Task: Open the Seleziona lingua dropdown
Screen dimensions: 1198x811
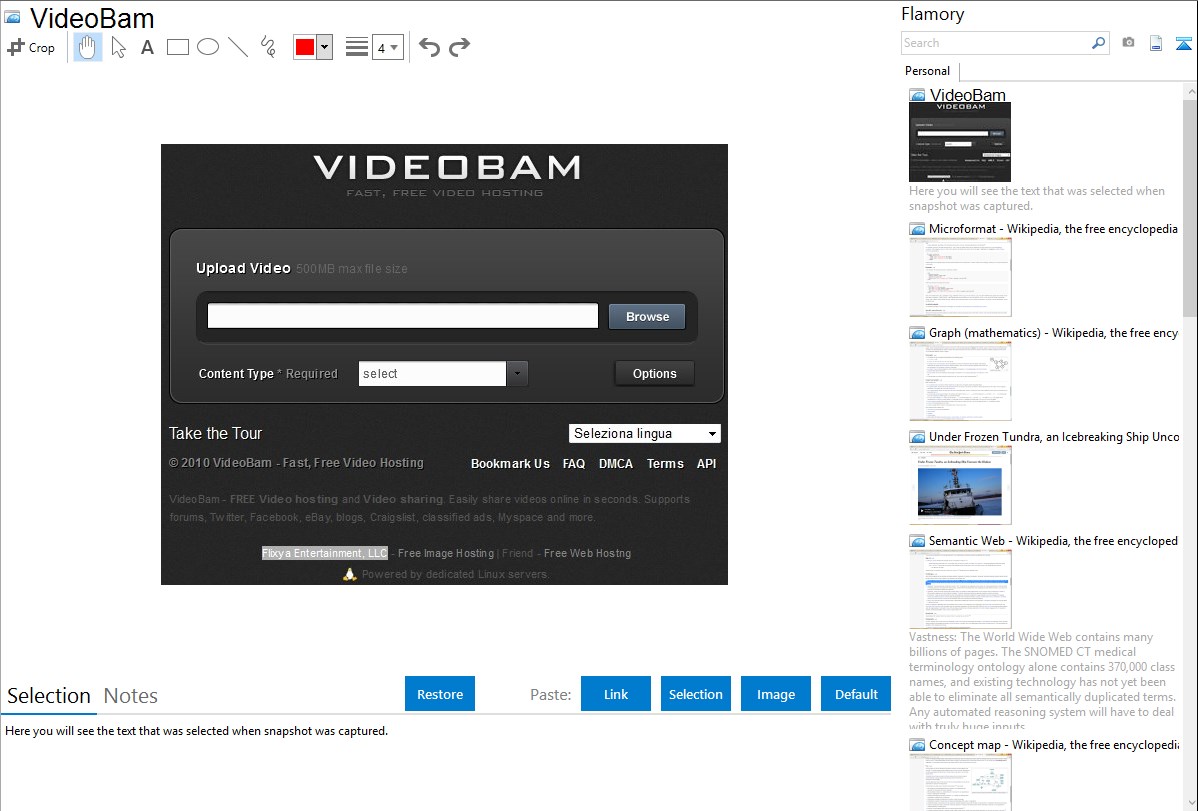Action: (645, 434)
